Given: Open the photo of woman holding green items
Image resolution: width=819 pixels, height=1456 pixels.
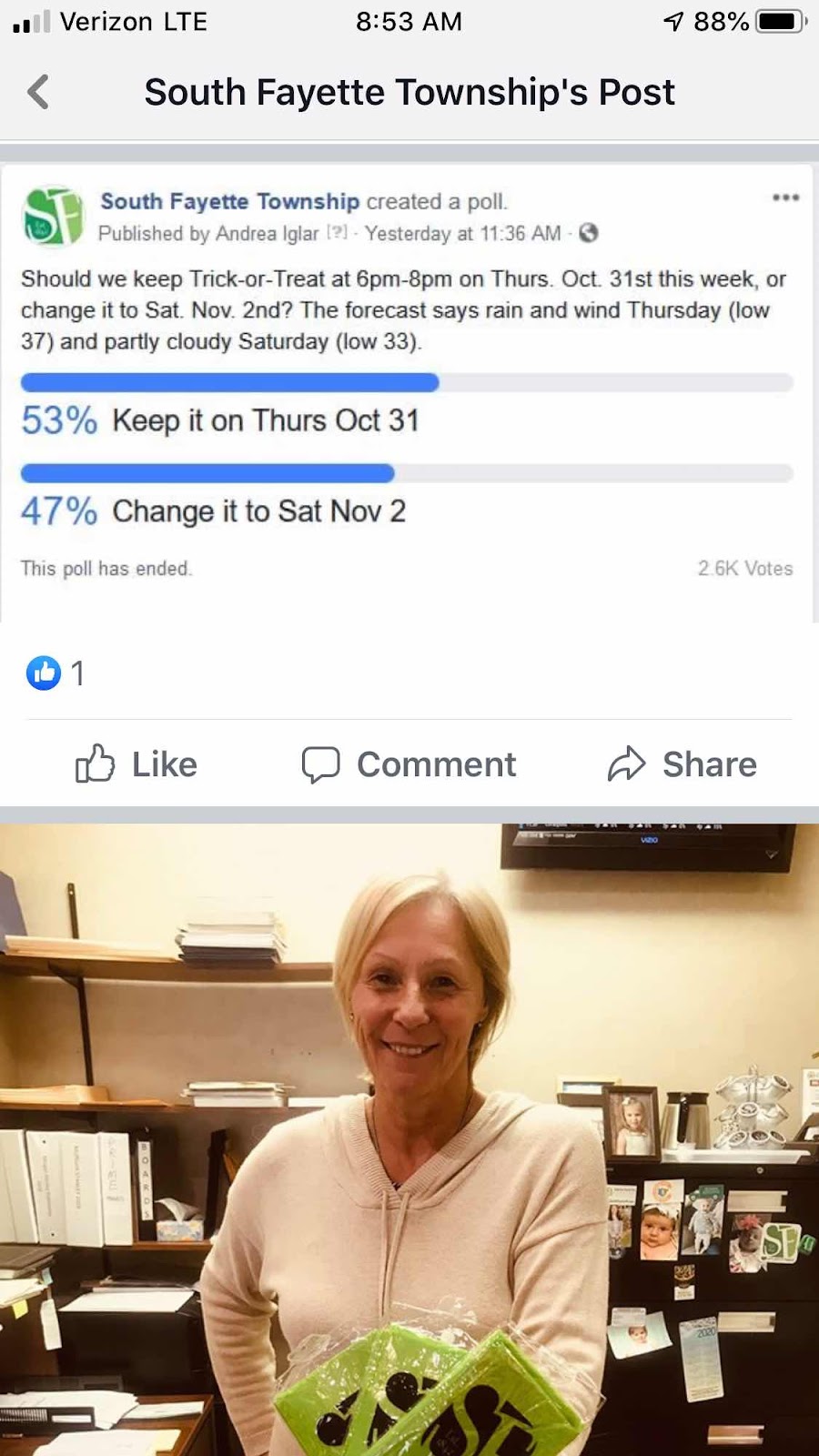Looking at the screenshot, I should click(409, 1140).
